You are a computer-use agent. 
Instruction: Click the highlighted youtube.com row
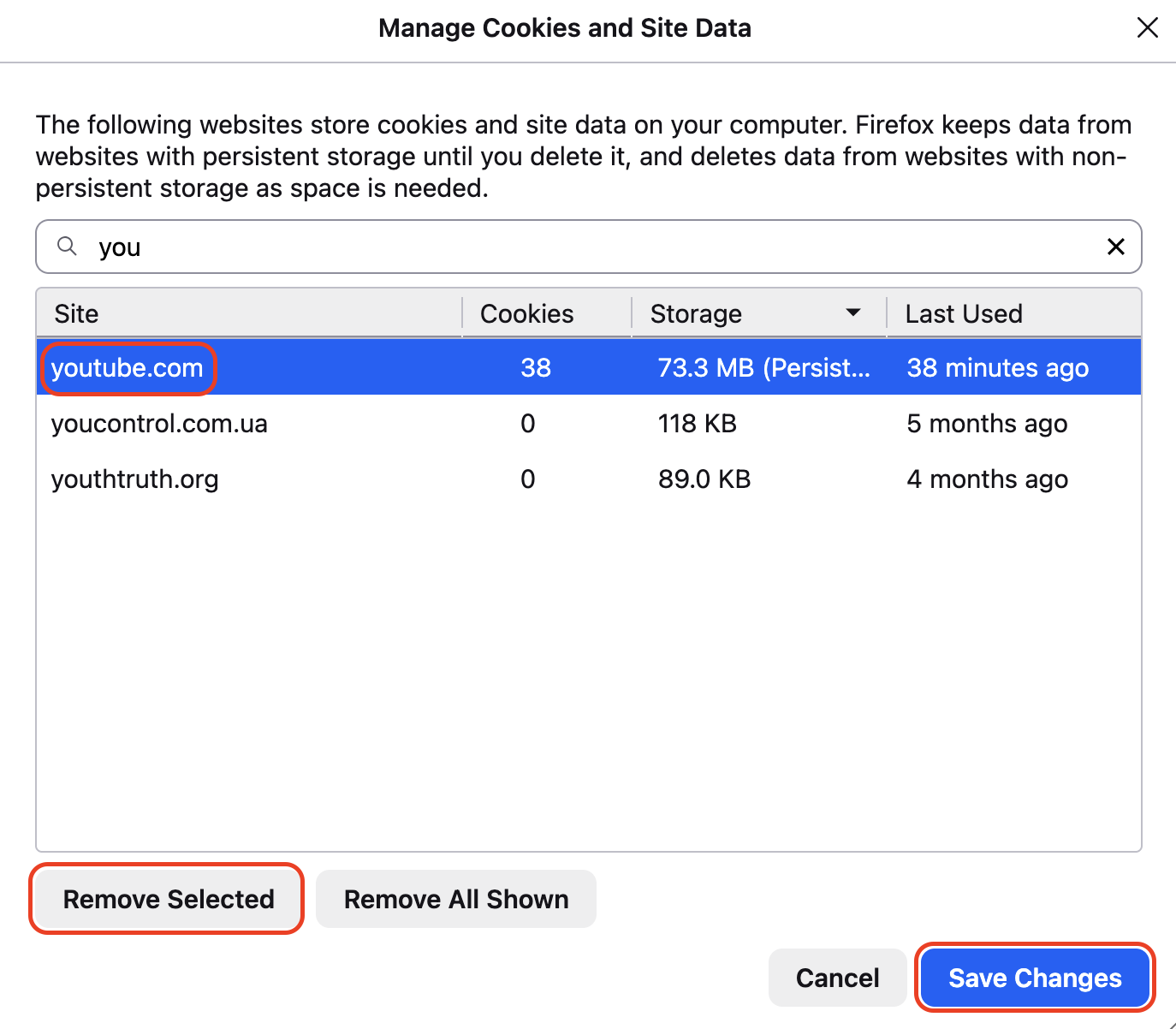tap(128, 367)
